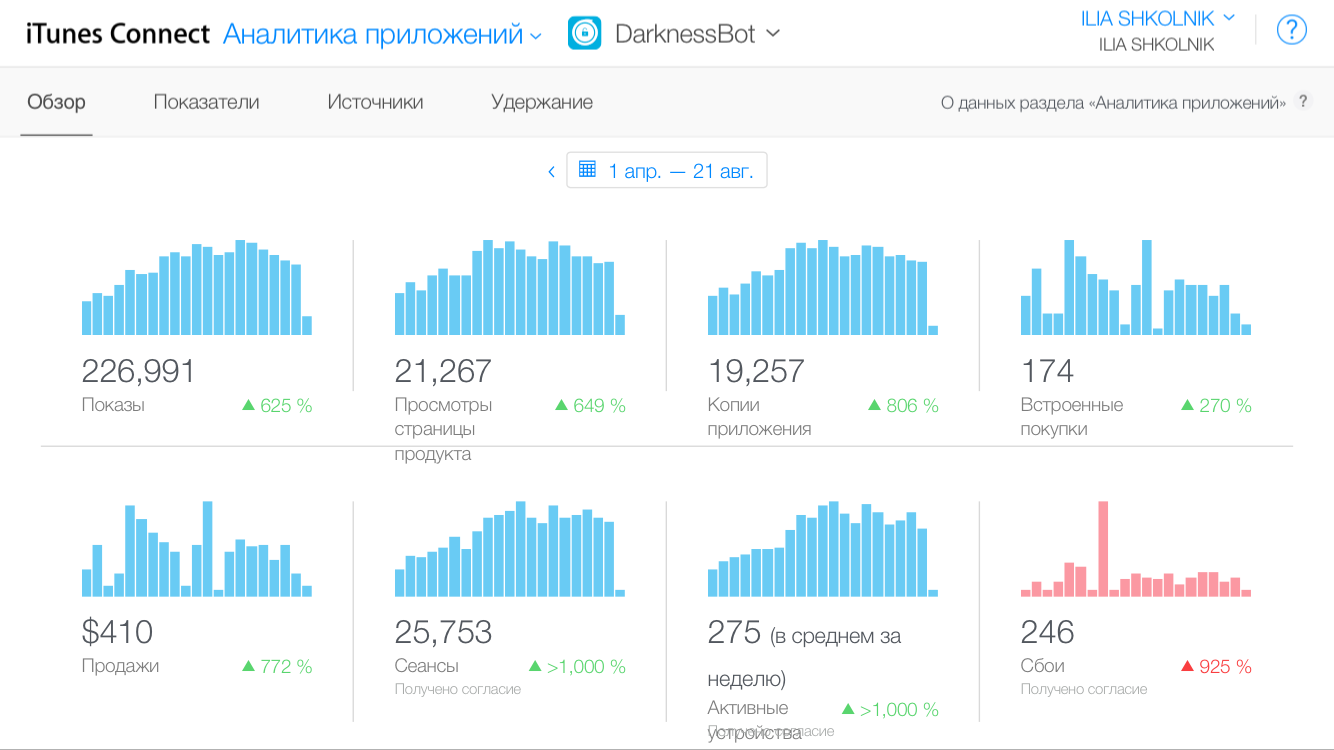Click the Встроенные покупки 174 value
1334x750 pixels.
click(x=1047, y=371)
